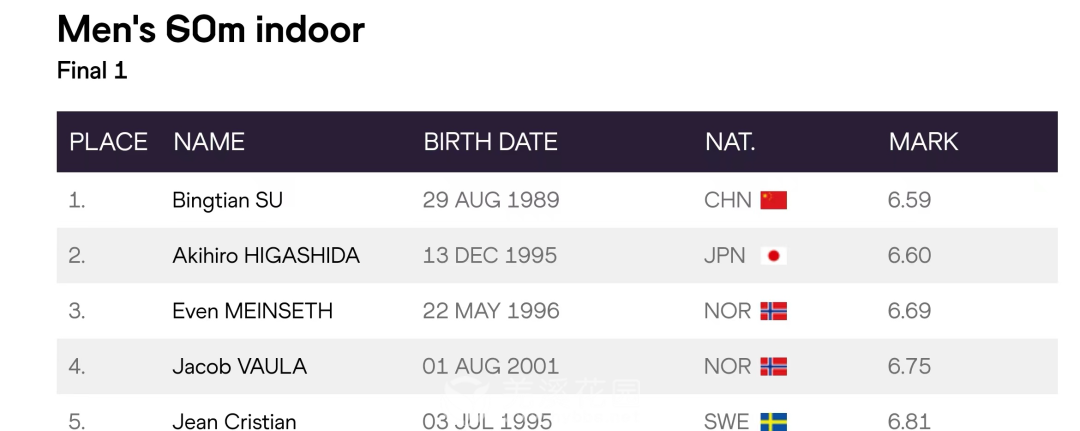The image size is (1080, 431).
Task: Click Sweden flag next to SWE
Action: (x=773, y=421)
